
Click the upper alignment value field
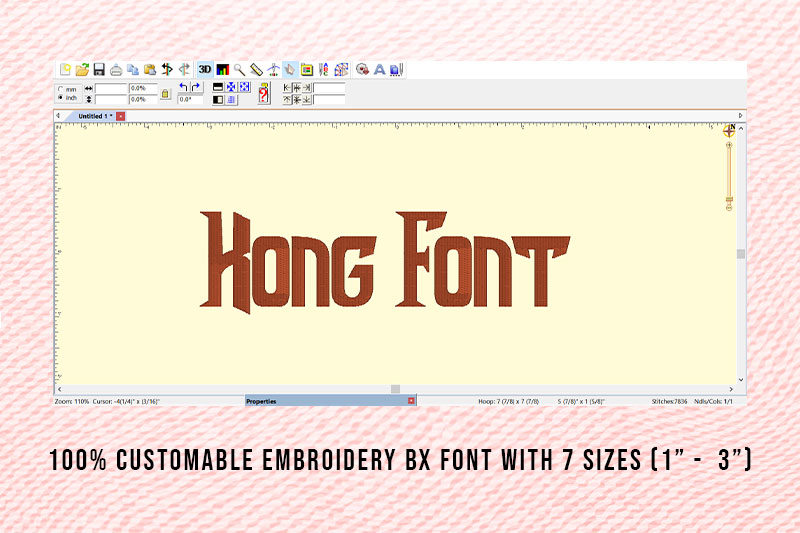point(329,88)
